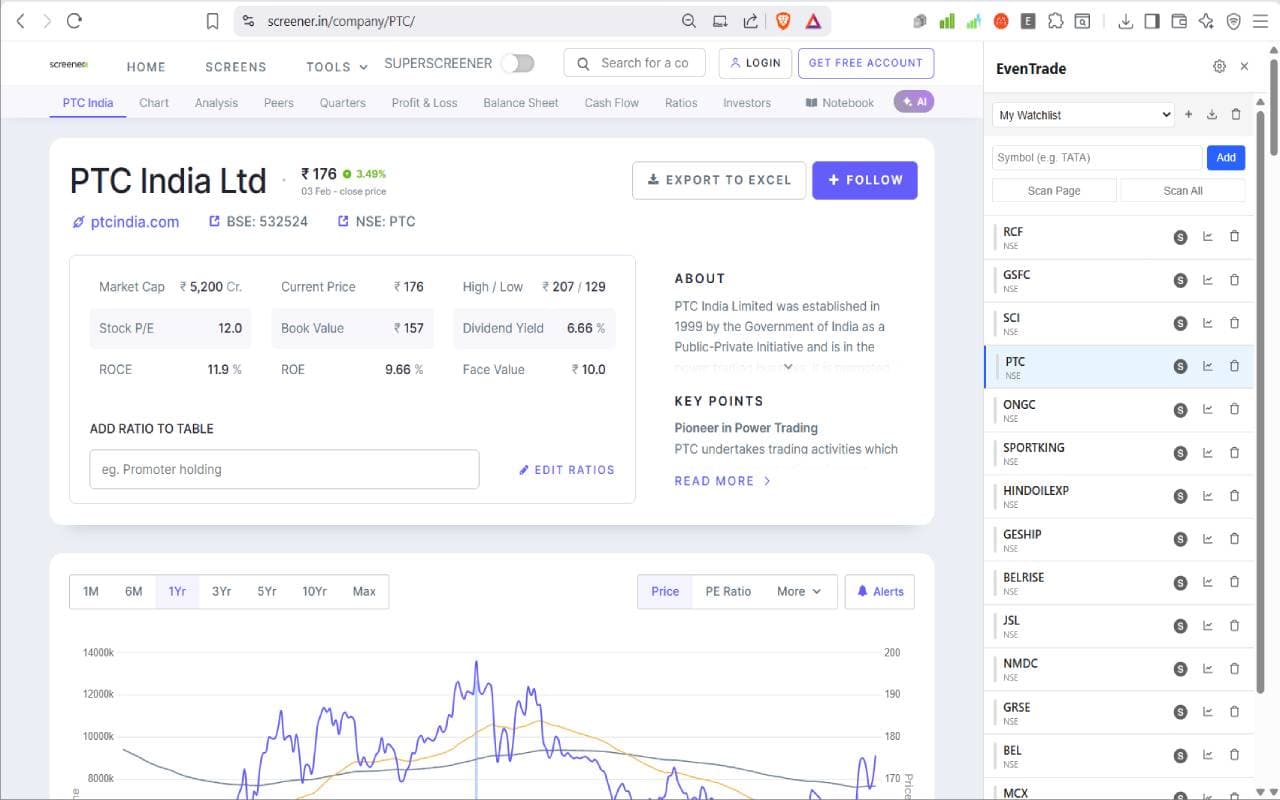Bookmark this page in the address bar

coord(212,21)
